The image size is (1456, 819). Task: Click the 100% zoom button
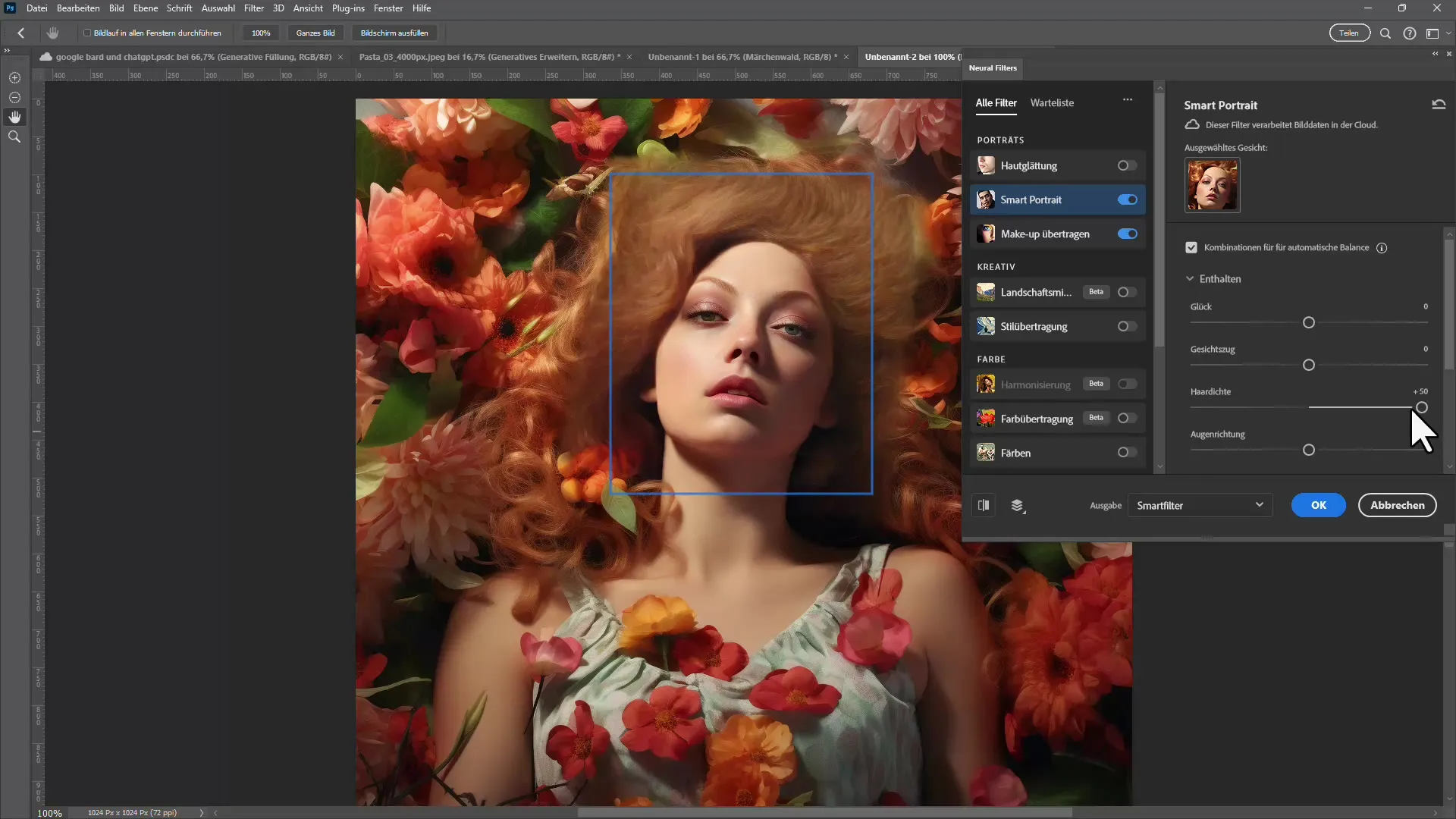tap(261, 33)
